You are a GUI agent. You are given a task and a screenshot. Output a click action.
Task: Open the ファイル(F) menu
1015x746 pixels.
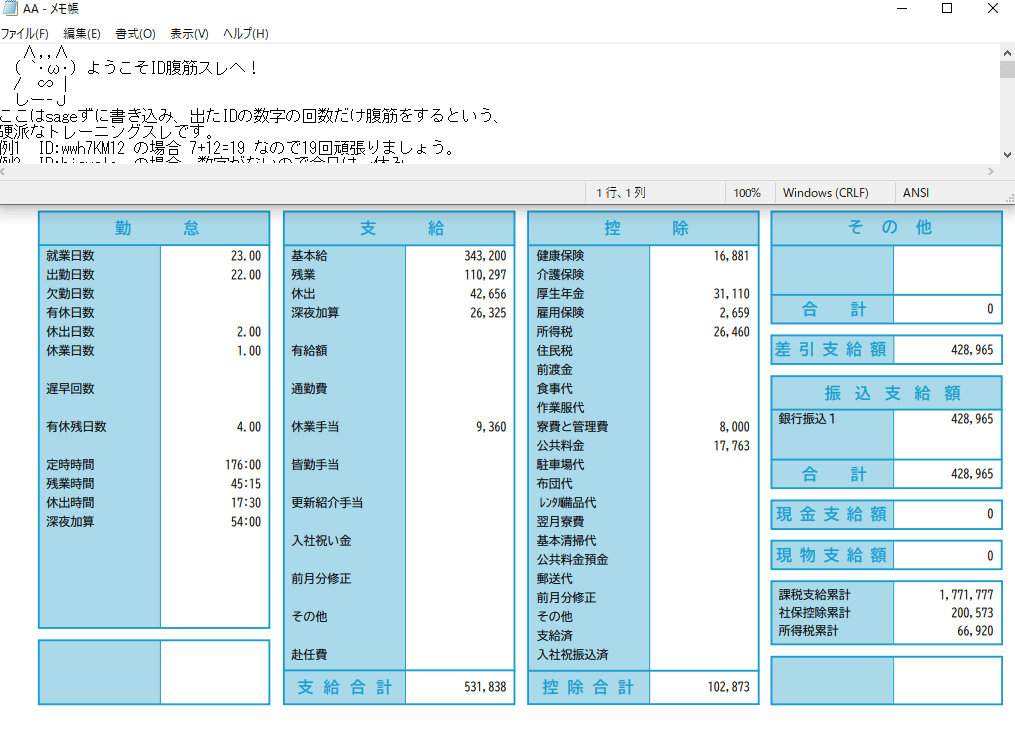click(x=25, y=34)
